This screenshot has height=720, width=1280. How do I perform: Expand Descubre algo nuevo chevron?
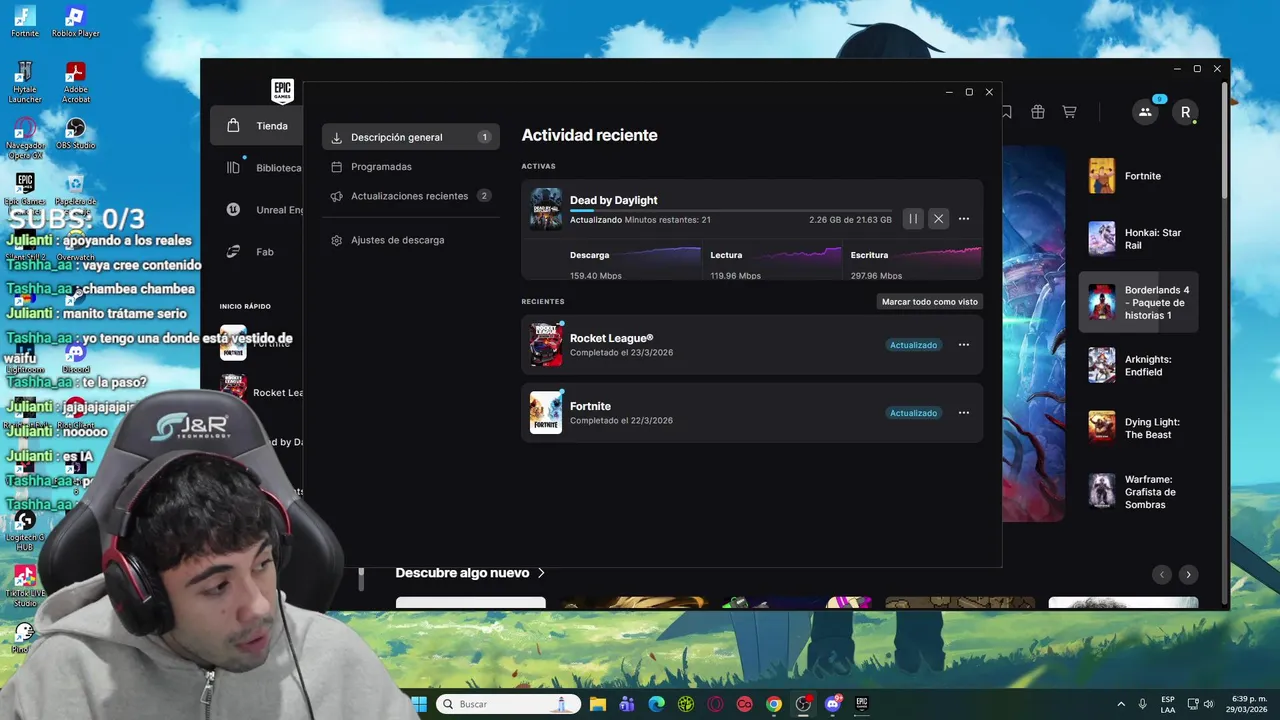point(541,573)
